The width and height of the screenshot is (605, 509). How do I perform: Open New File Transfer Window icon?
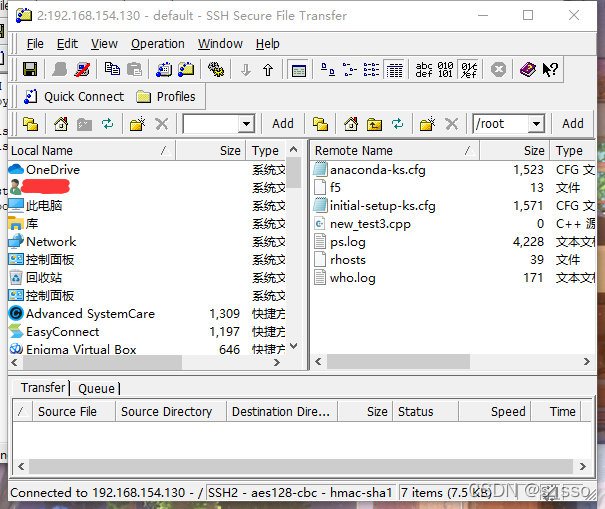(186, 69)
